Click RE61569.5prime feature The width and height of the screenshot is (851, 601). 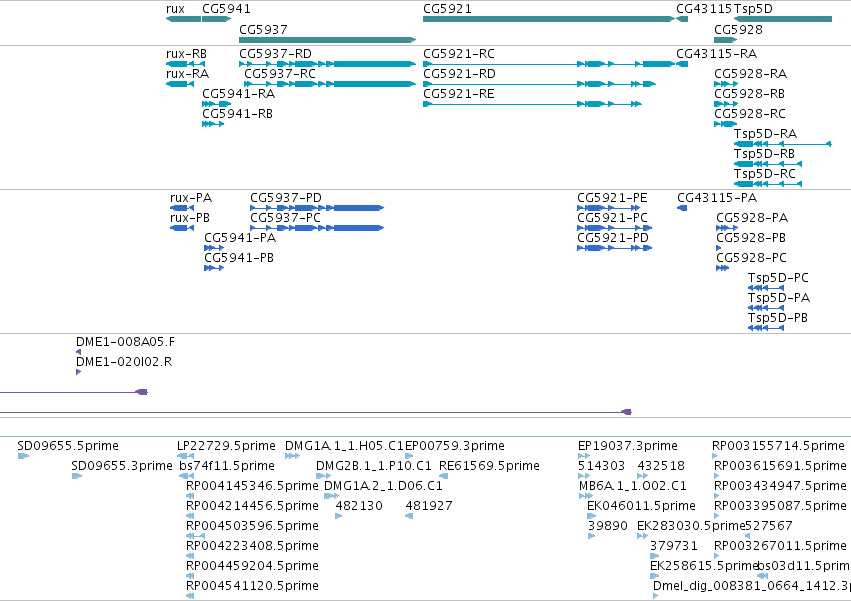point(443,476)
